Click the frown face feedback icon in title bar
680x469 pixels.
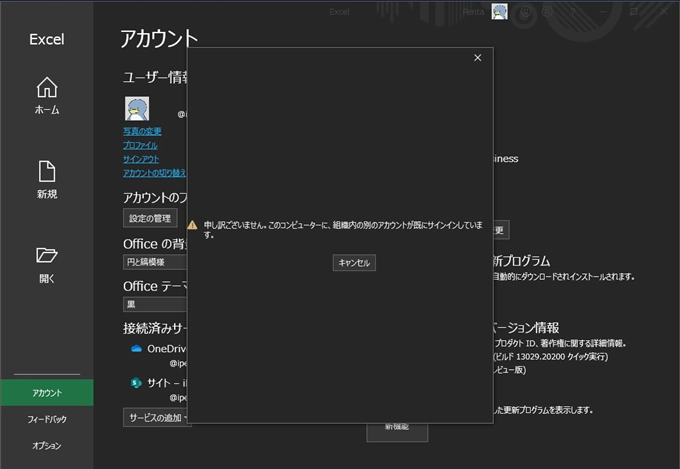[548, 12]
